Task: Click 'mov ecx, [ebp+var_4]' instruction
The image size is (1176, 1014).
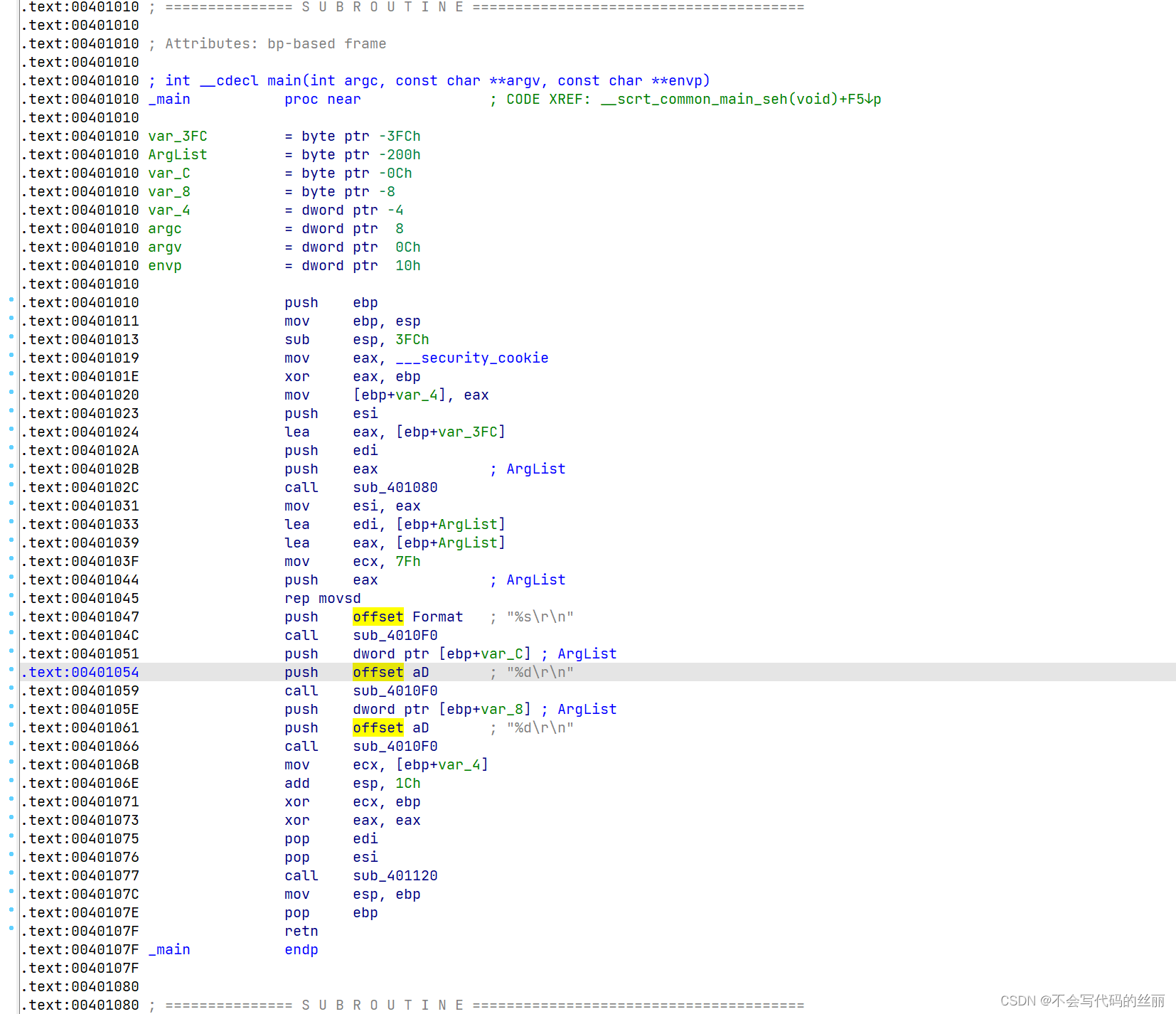Action: (387, 764)
